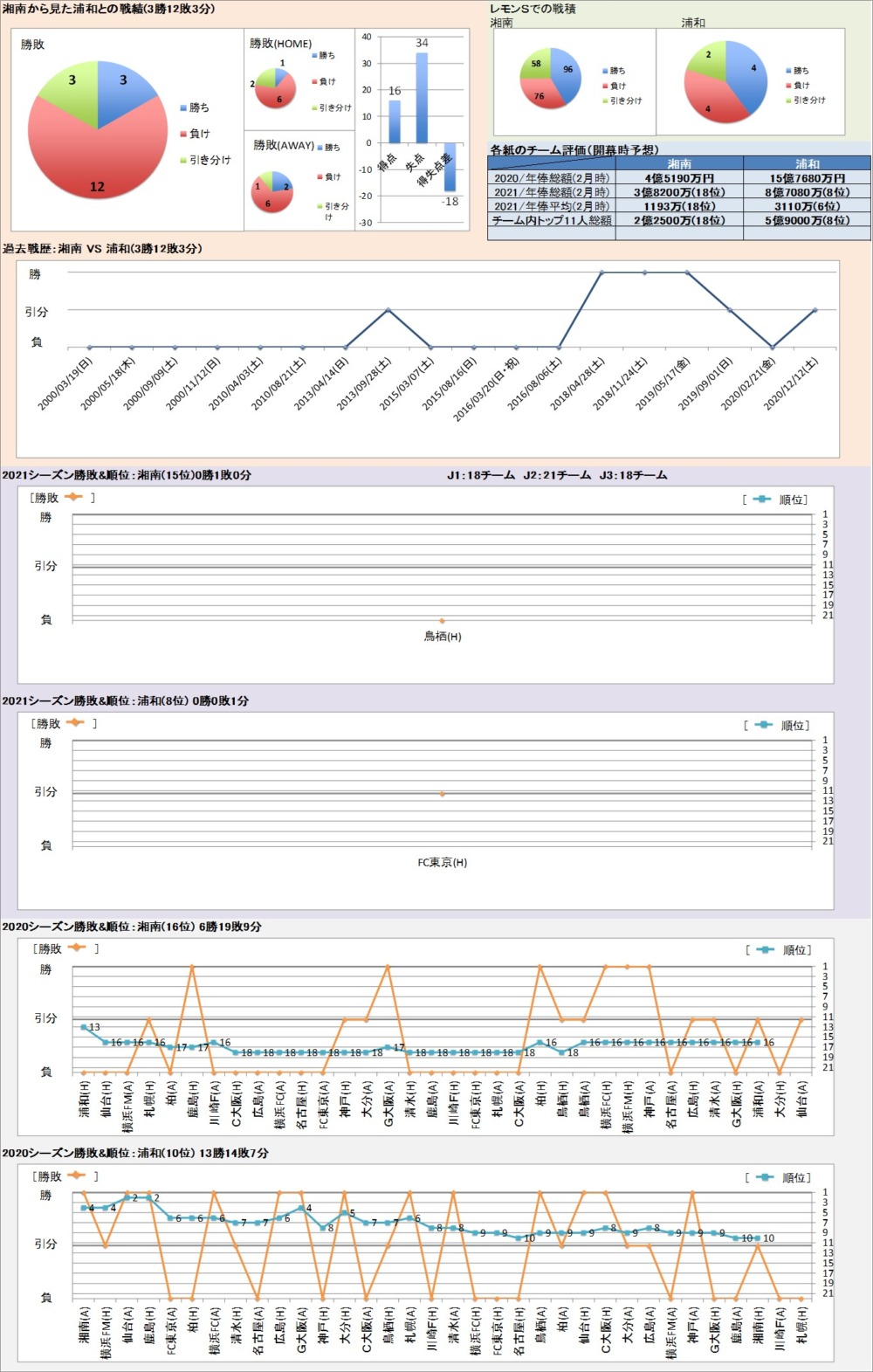Click row label 2020/年俸総額(2月時)
Screen dimensions: 873x1372
(x=552, y=178)
